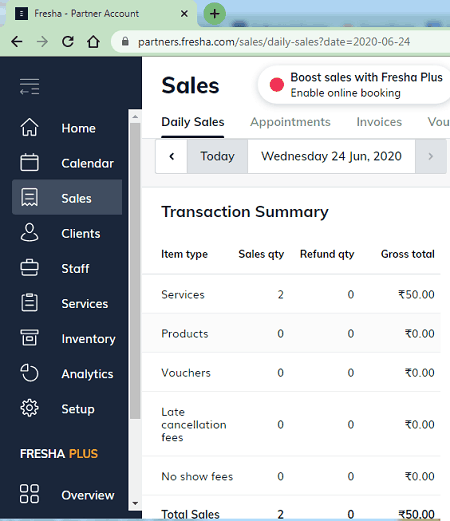Open the Calendar icon in the sidebar
450x521 pixels.
[x=29, y=163]
